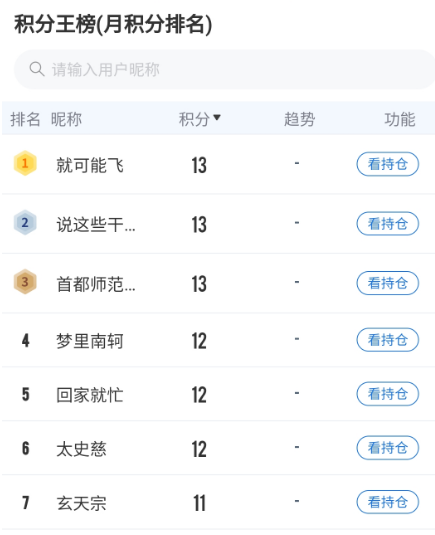The width and height of the screenshot is (435, 535).
Task: Click the search magnifier icon
Action: click(37, 69)
